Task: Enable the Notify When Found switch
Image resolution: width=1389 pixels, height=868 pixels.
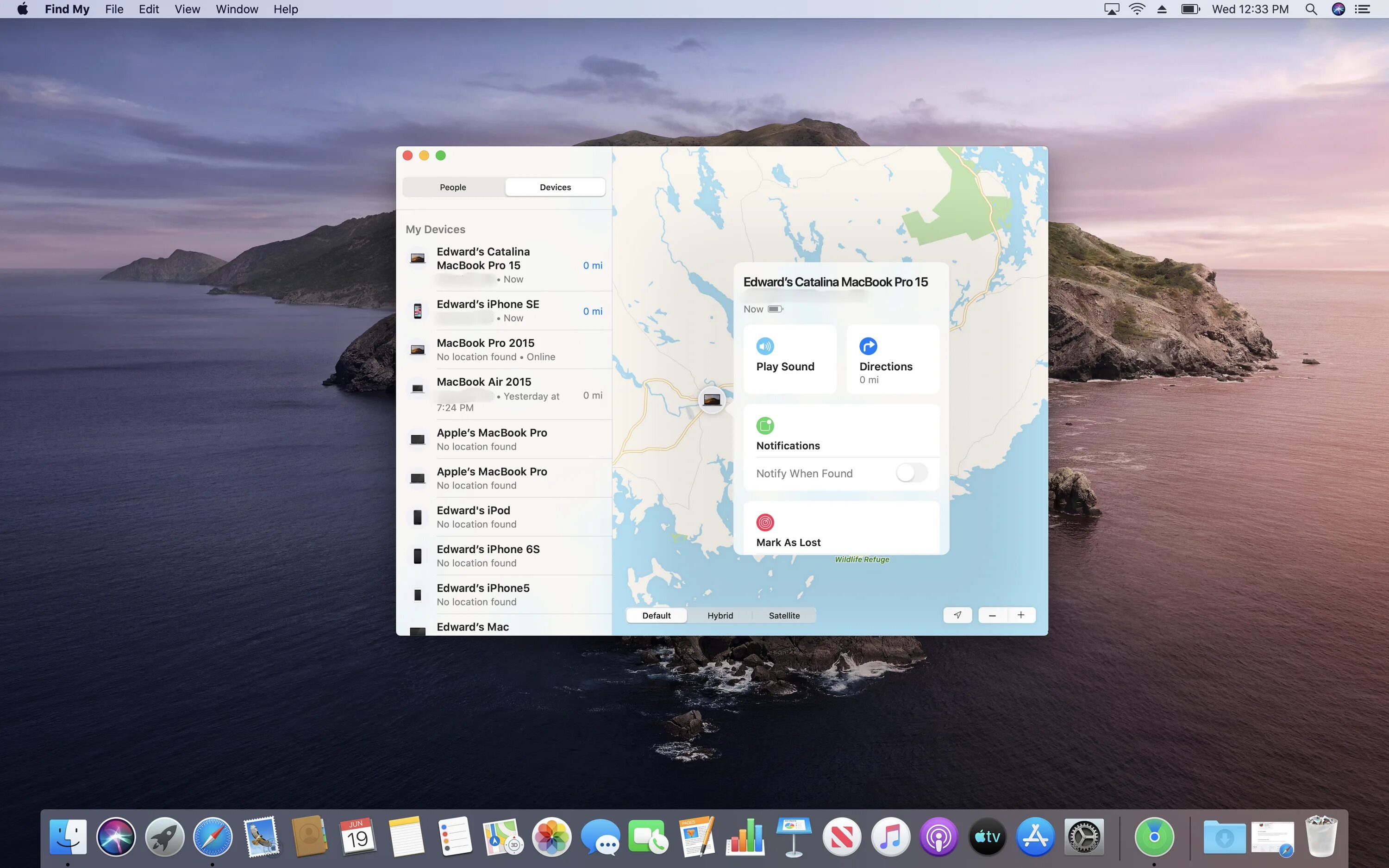Action: (x=912, y=473)
